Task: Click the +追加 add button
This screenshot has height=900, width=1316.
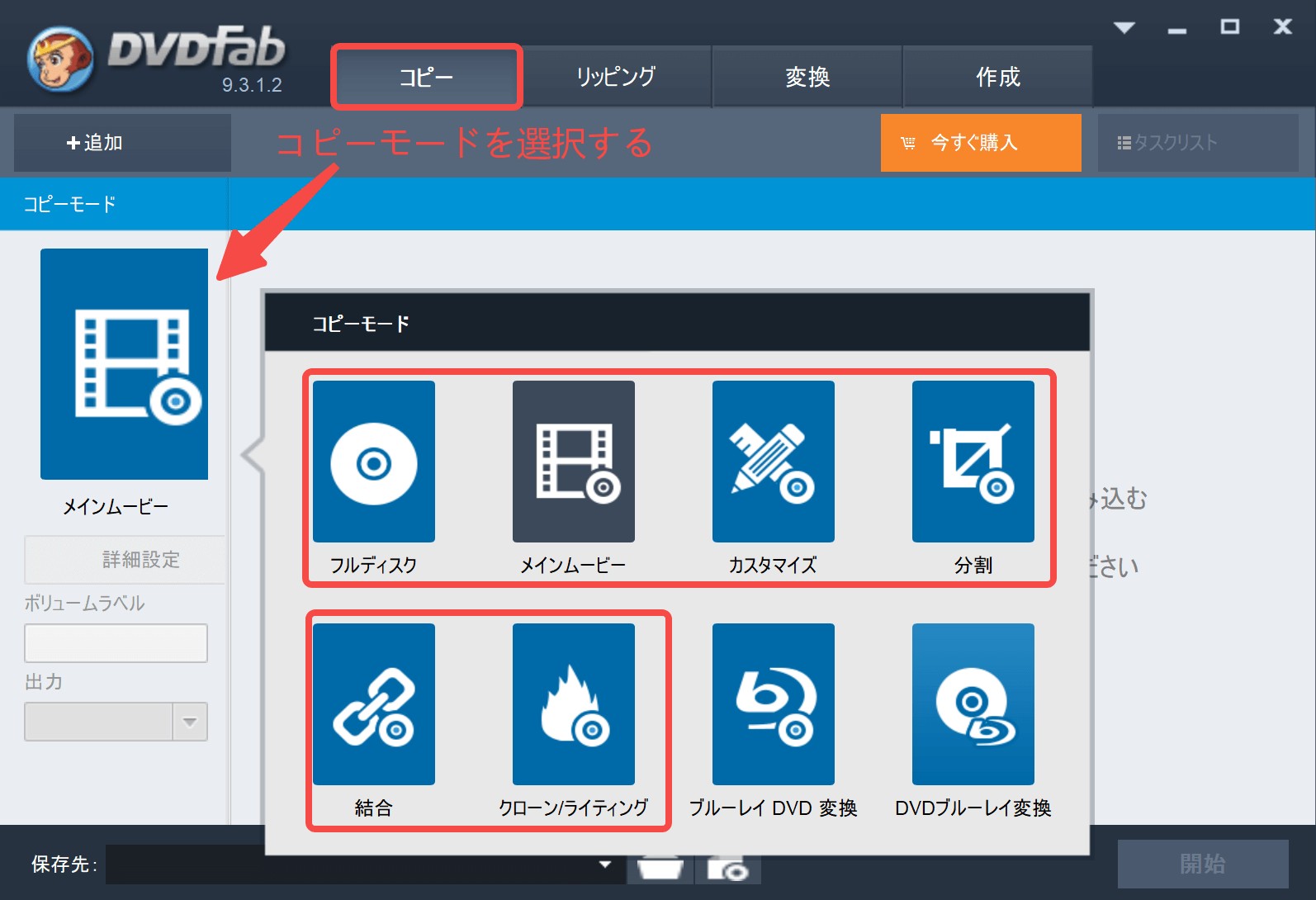Action: point(122,143)
